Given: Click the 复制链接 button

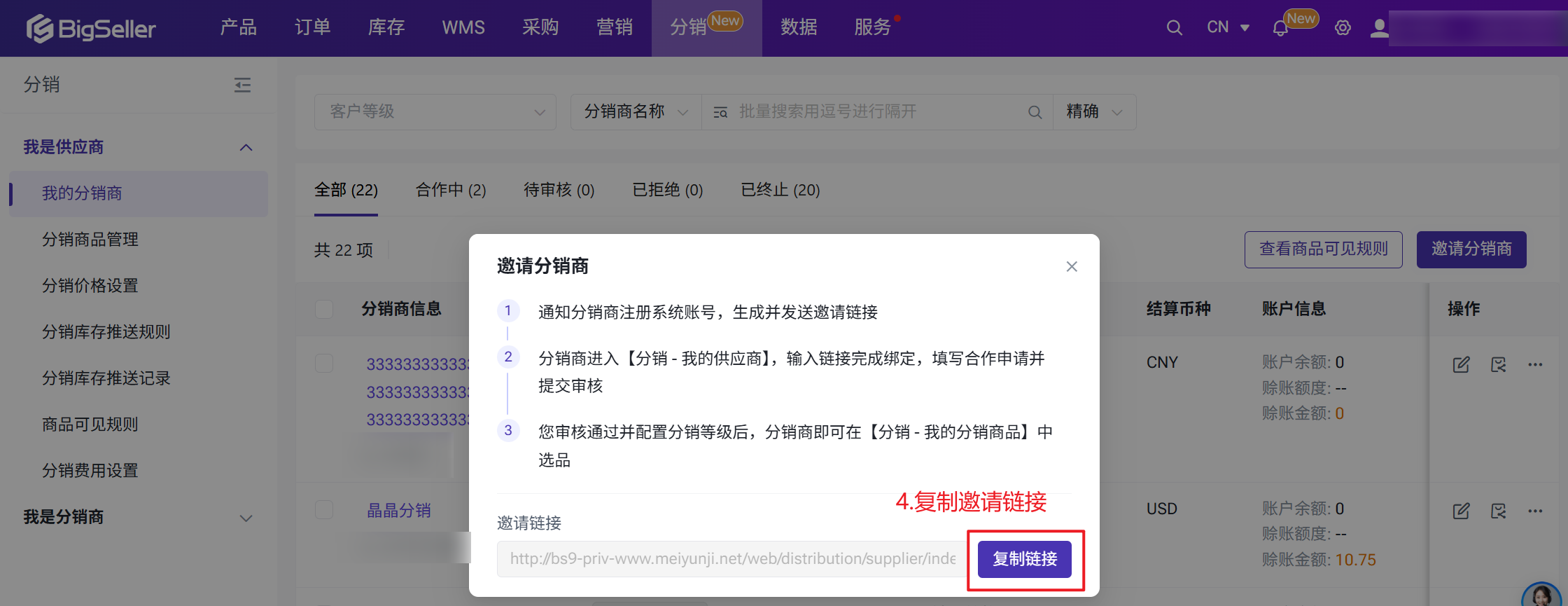Looking at the screenshot, I should tap(1024, 559).
